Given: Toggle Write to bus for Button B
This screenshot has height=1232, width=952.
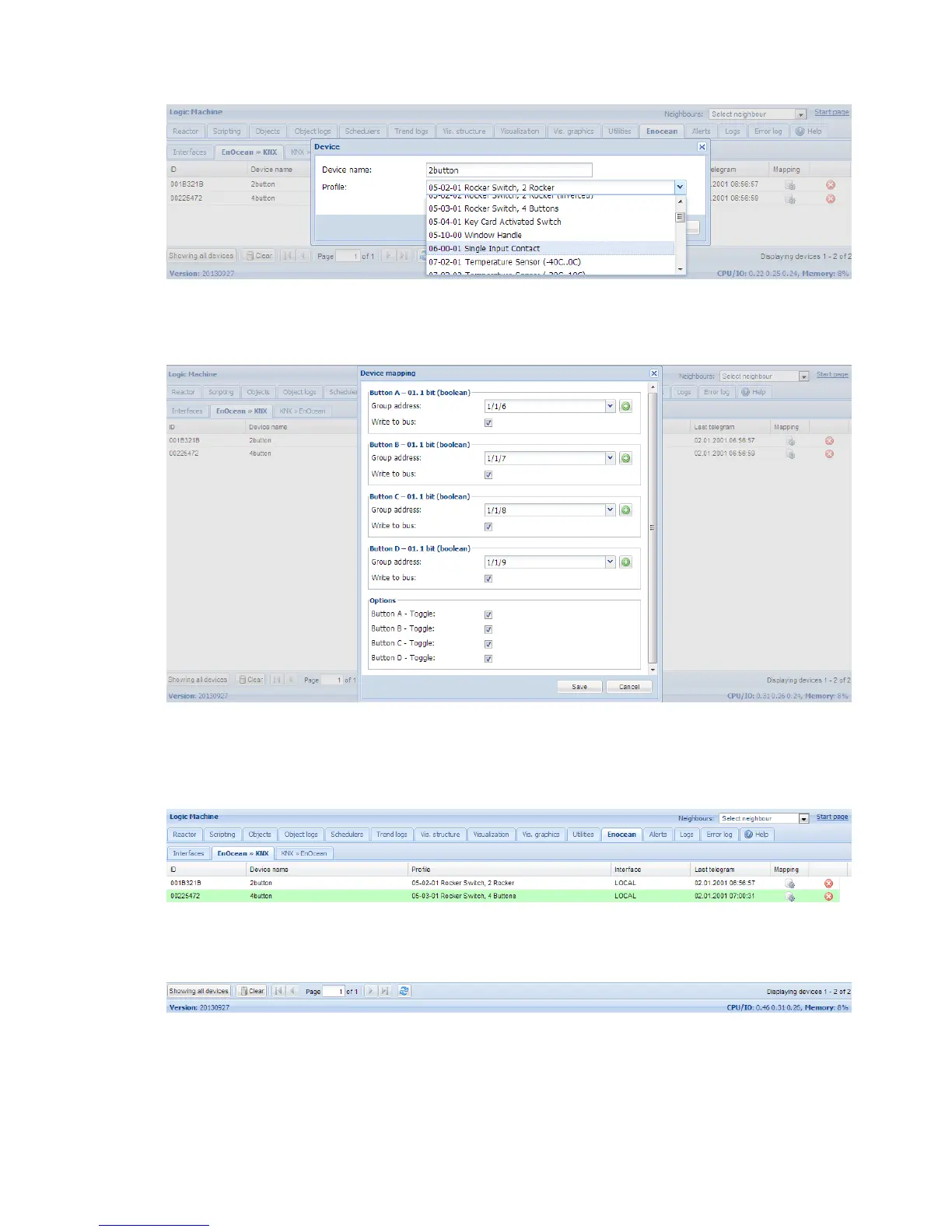Looking at the screenshot, I should click(488, 474).
